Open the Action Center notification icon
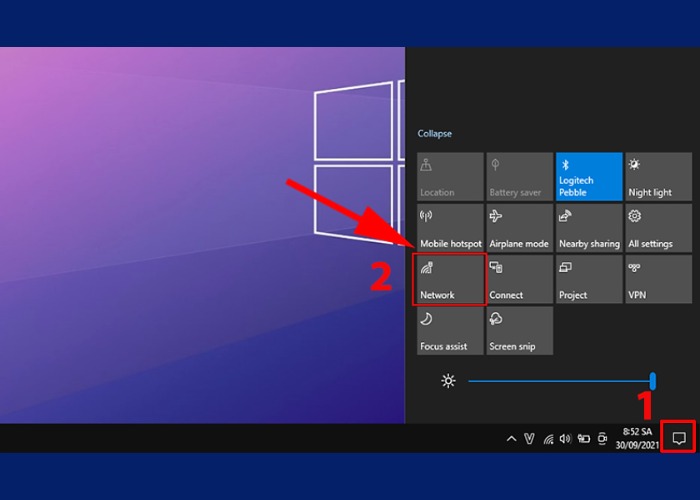This screenshot has height=500, width=700. 678,438
